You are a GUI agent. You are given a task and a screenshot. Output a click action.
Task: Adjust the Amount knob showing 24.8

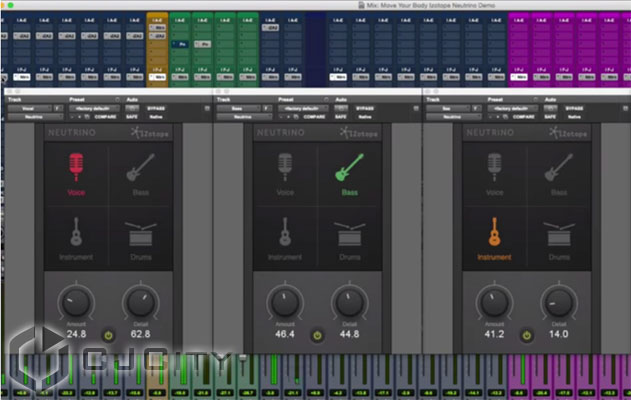tap(76, 301)
